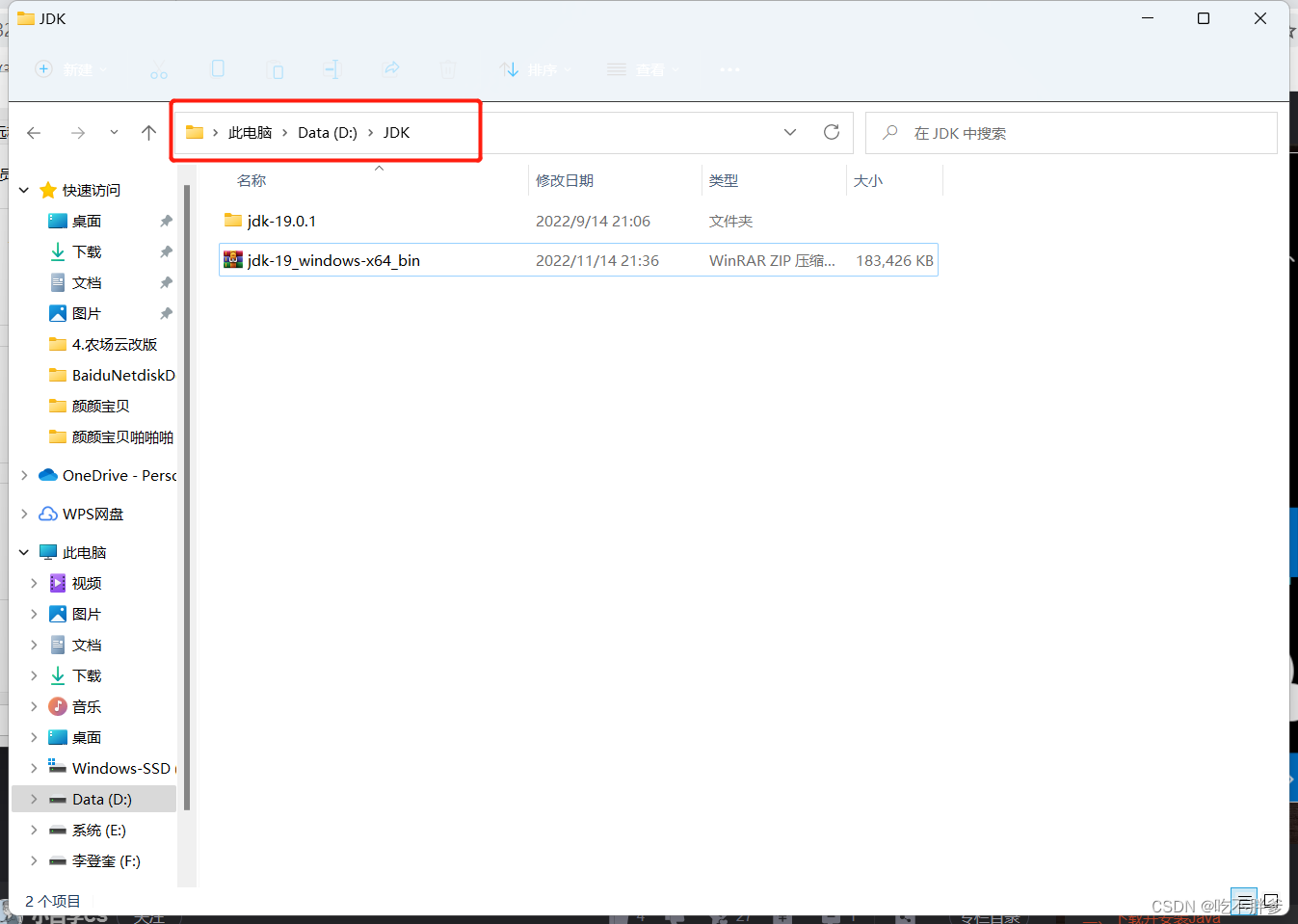
Task: Expand the Data (D:) drive node
Action: (x=34, y=799)
